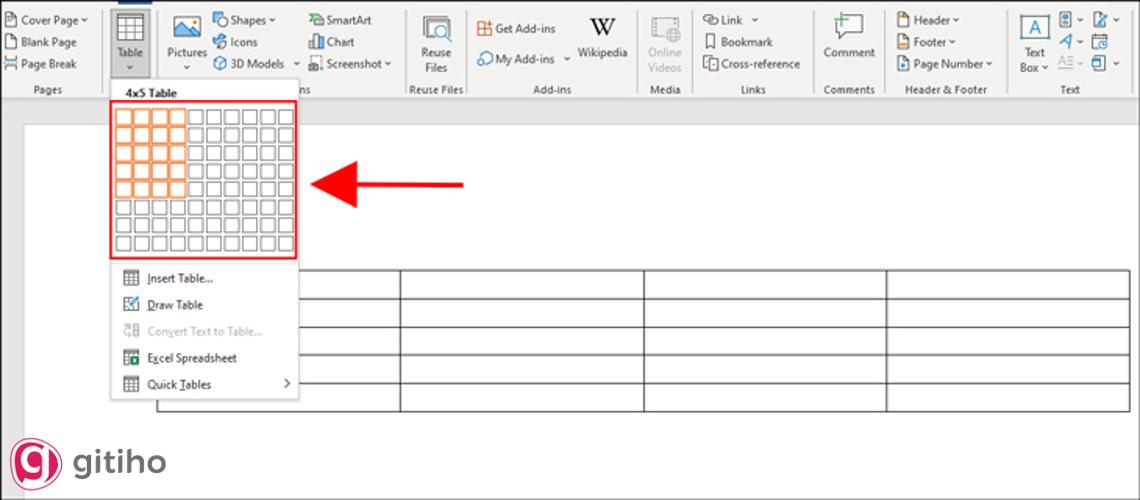The width and height of the screenshot is (1140, 500).
Task: Open the Header dropdown
Action: (x=928, y=20)
